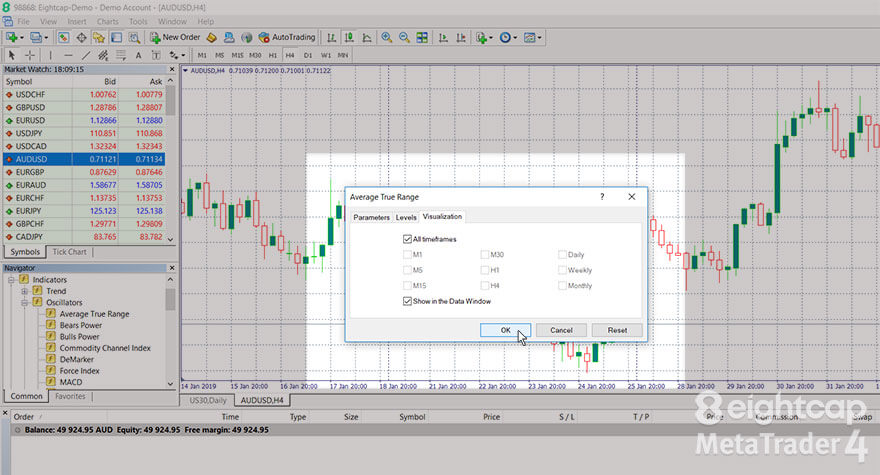Switch to the Parameters tab

(x=371, y=217)
